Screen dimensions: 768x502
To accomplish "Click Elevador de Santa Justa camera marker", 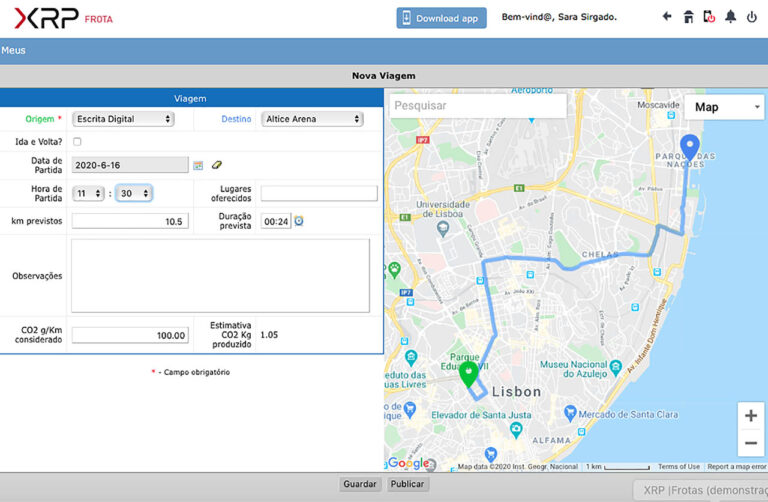I will point(515,430).
